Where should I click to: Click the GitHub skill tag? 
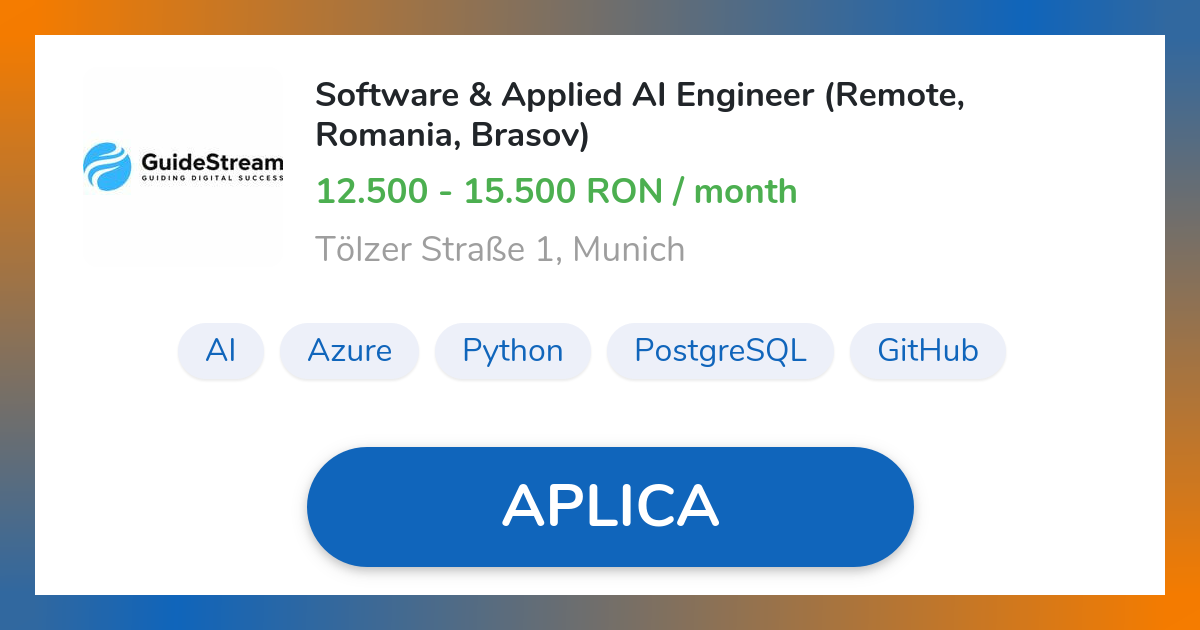click(927, 350)
